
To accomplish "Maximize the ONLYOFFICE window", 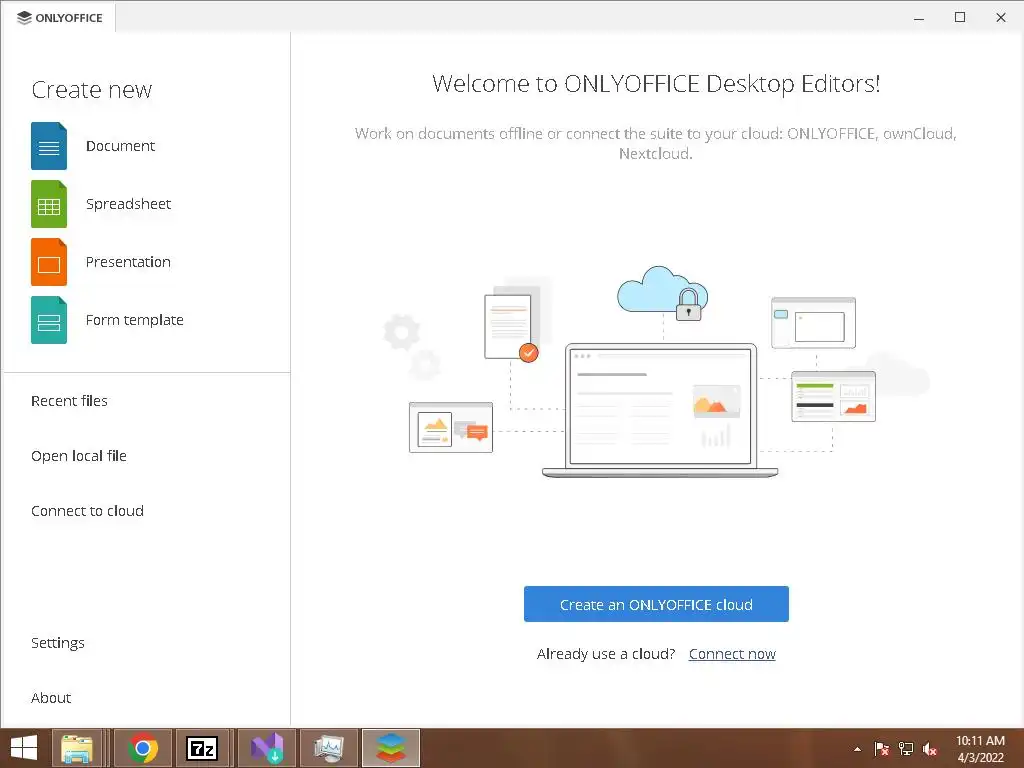I will pos(960,18).
